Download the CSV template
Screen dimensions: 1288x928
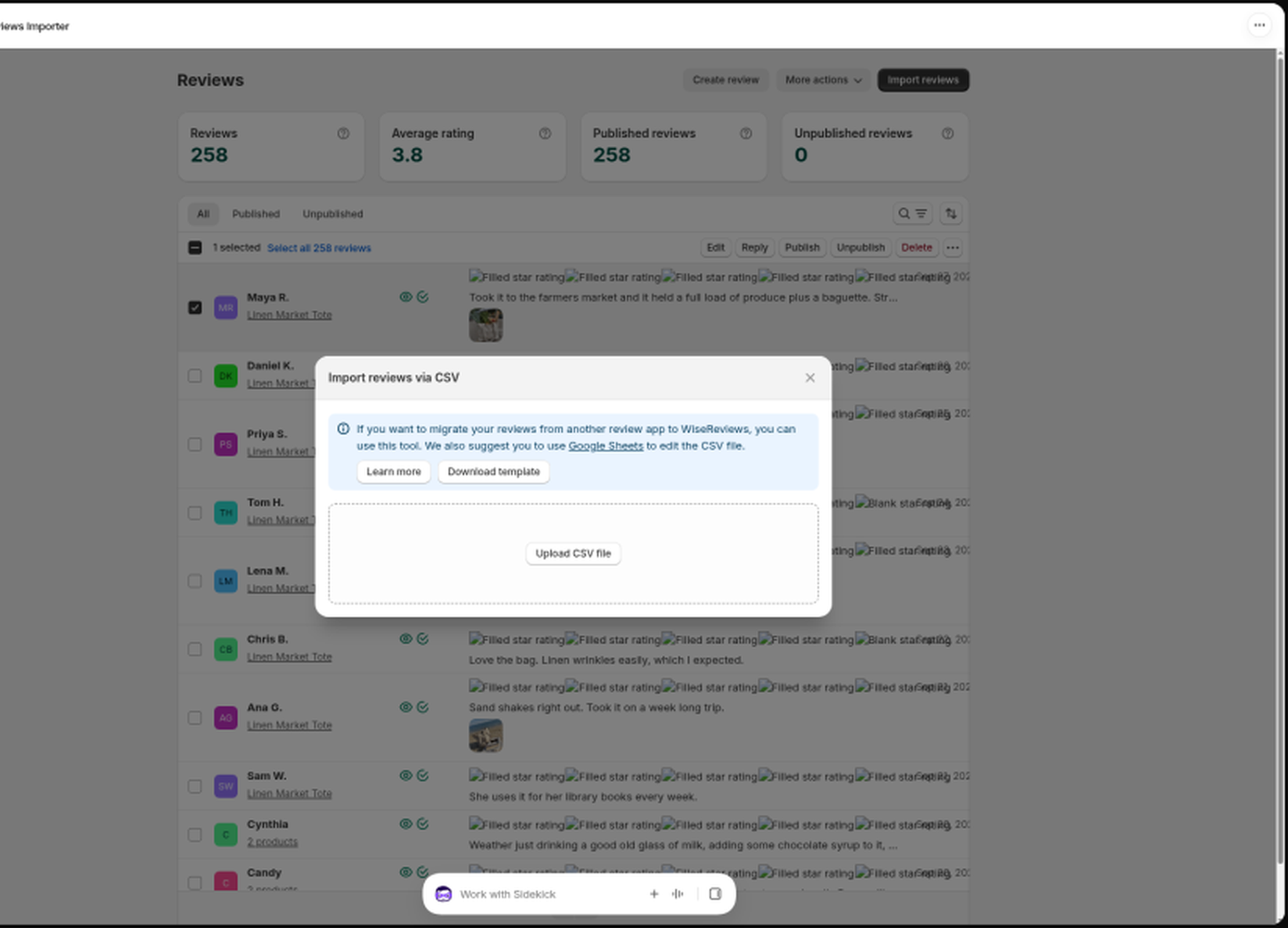[x=493, y=472]
